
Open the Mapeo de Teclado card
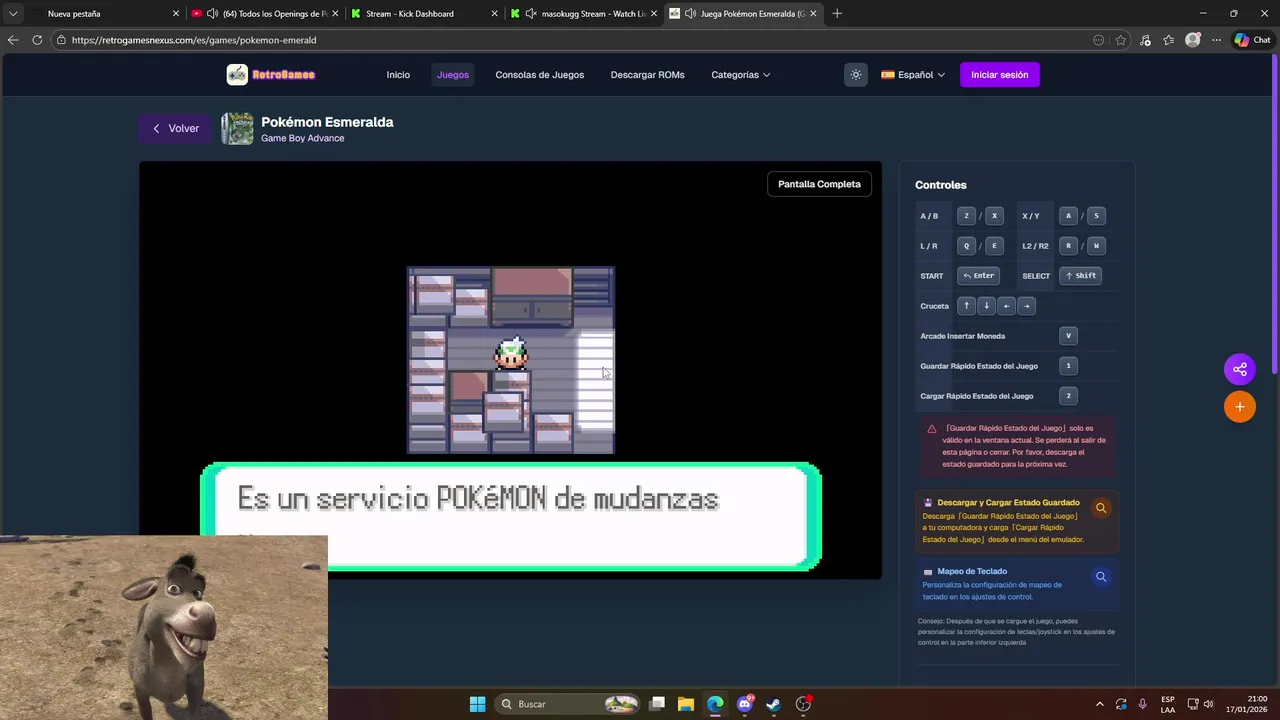coord(1017,584)
